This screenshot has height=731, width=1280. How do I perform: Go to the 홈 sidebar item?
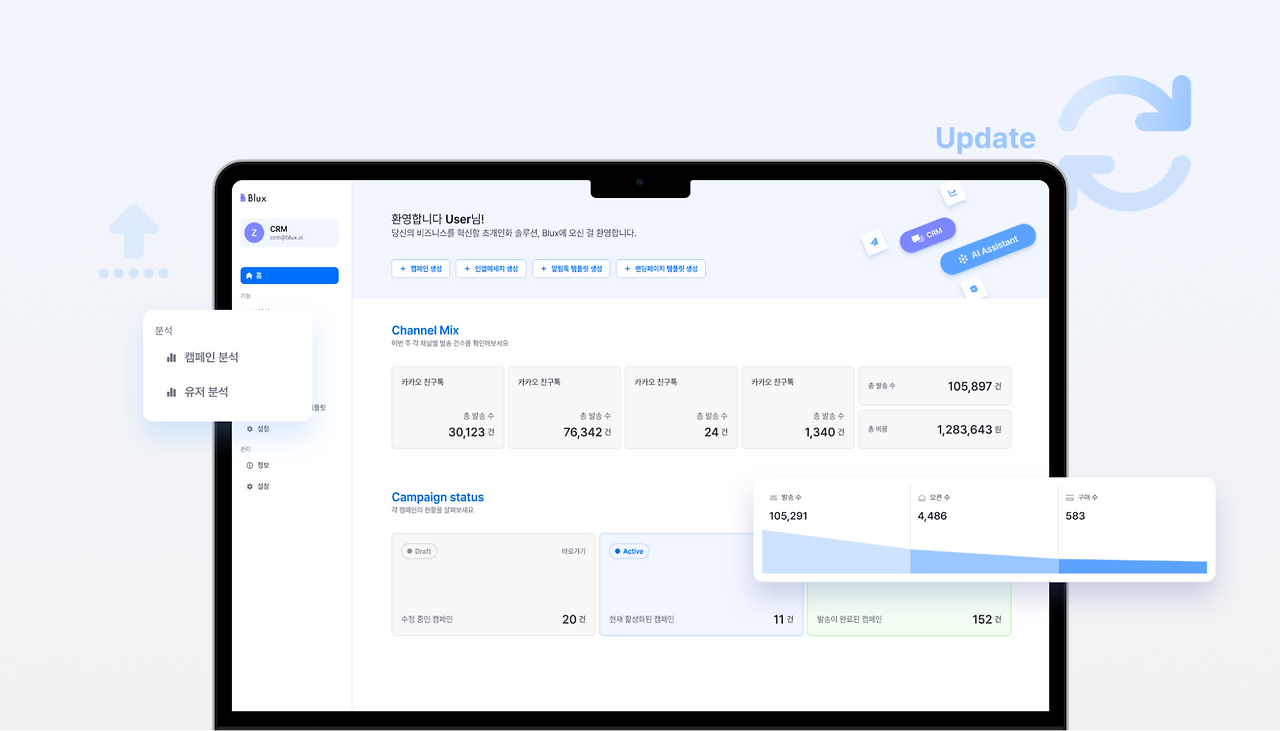click(x=290, y=275)
